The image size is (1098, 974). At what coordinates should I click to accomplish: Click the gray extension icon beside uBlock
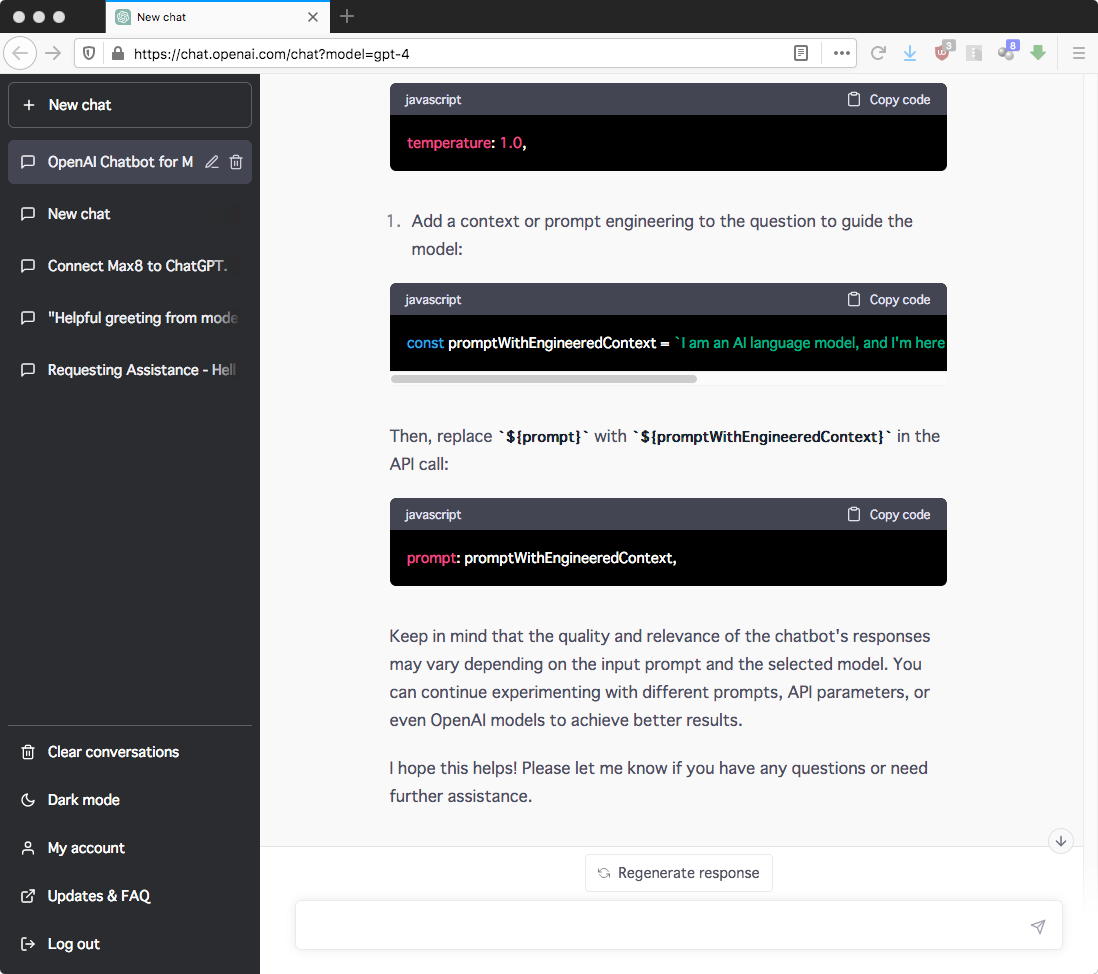point(974,53)
